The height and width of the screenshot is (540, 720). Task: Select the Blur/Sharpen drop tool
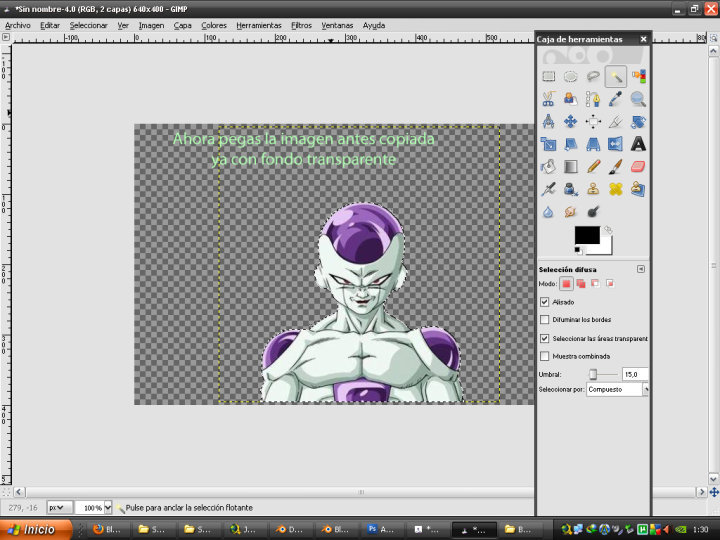point(548,212)
